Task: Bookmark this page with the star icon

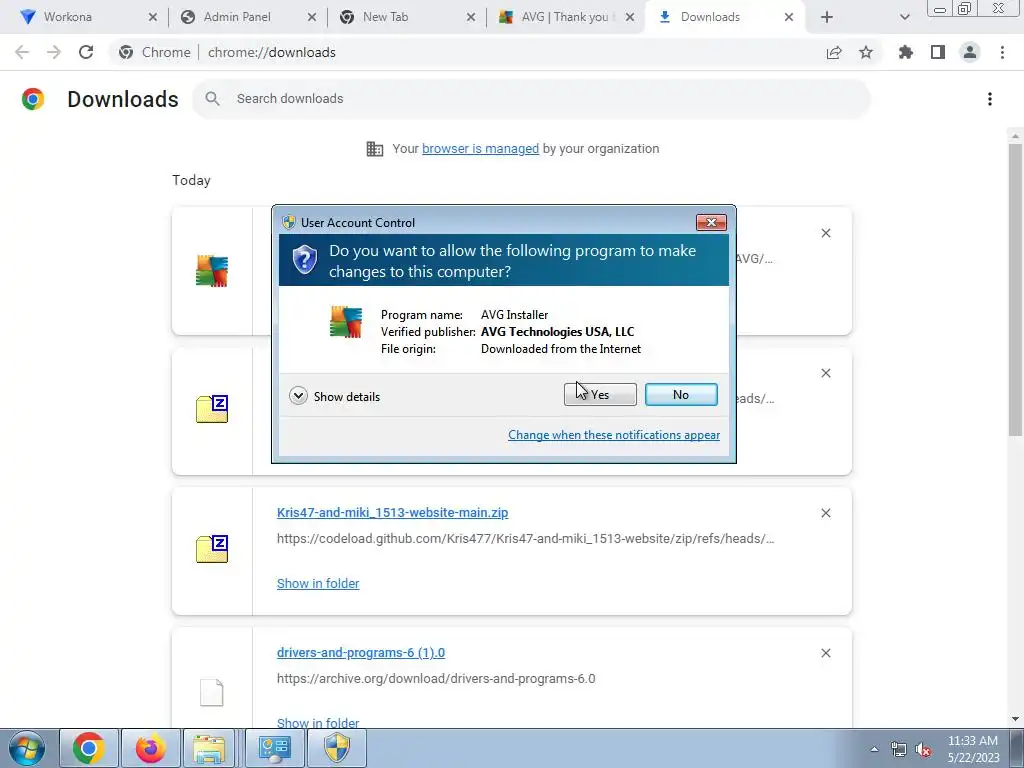Action: point(866,52)
